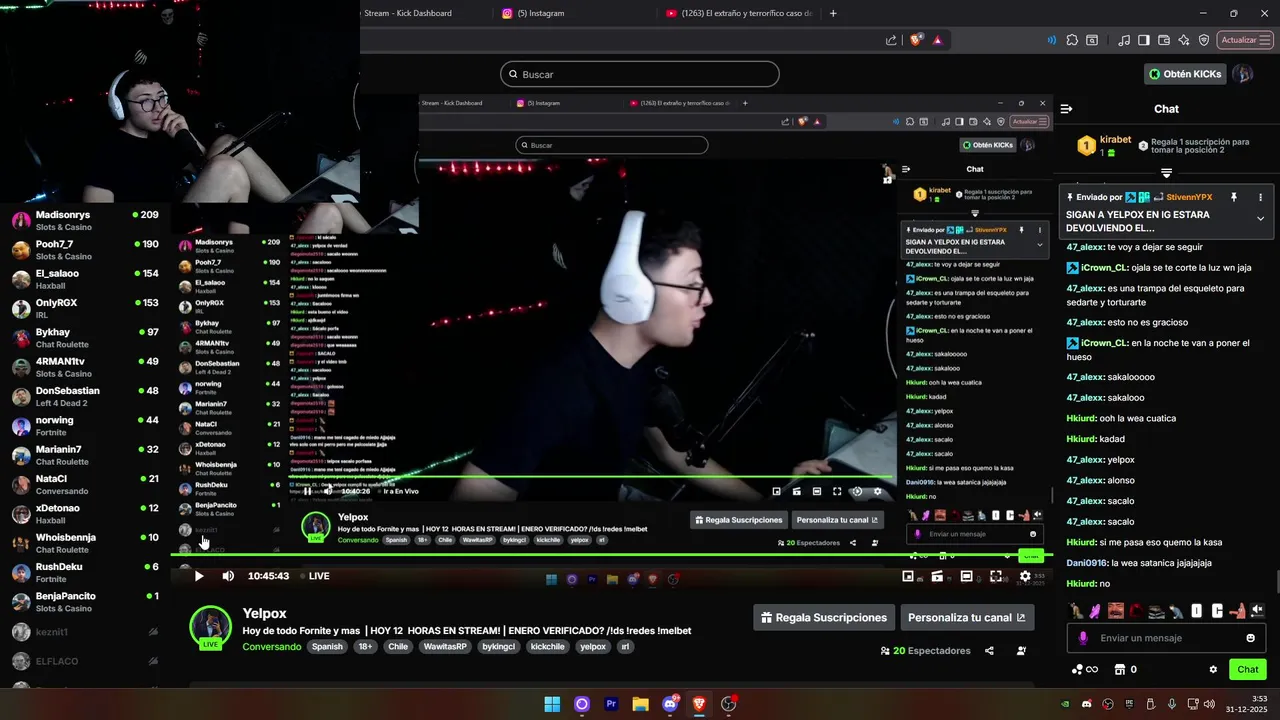Toggle the muted sound emote
The height and width of the screenshot is (720, 1280).
coord(1257,610)
